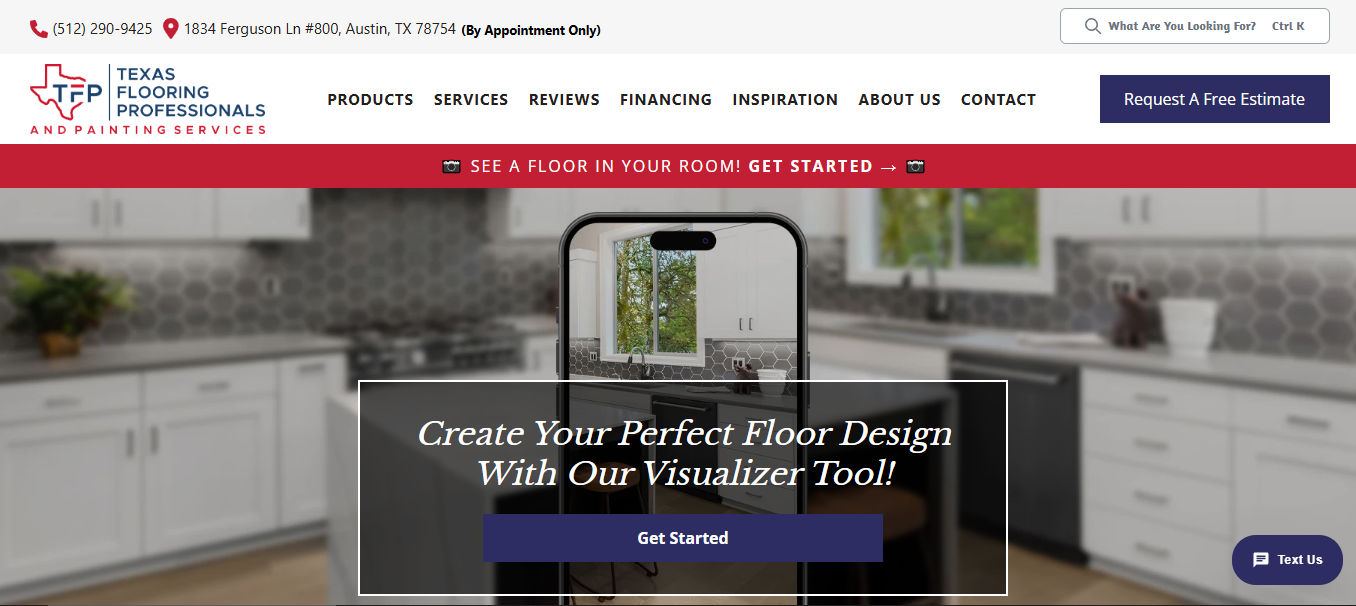Open the Services menu

tap(471, 99)
